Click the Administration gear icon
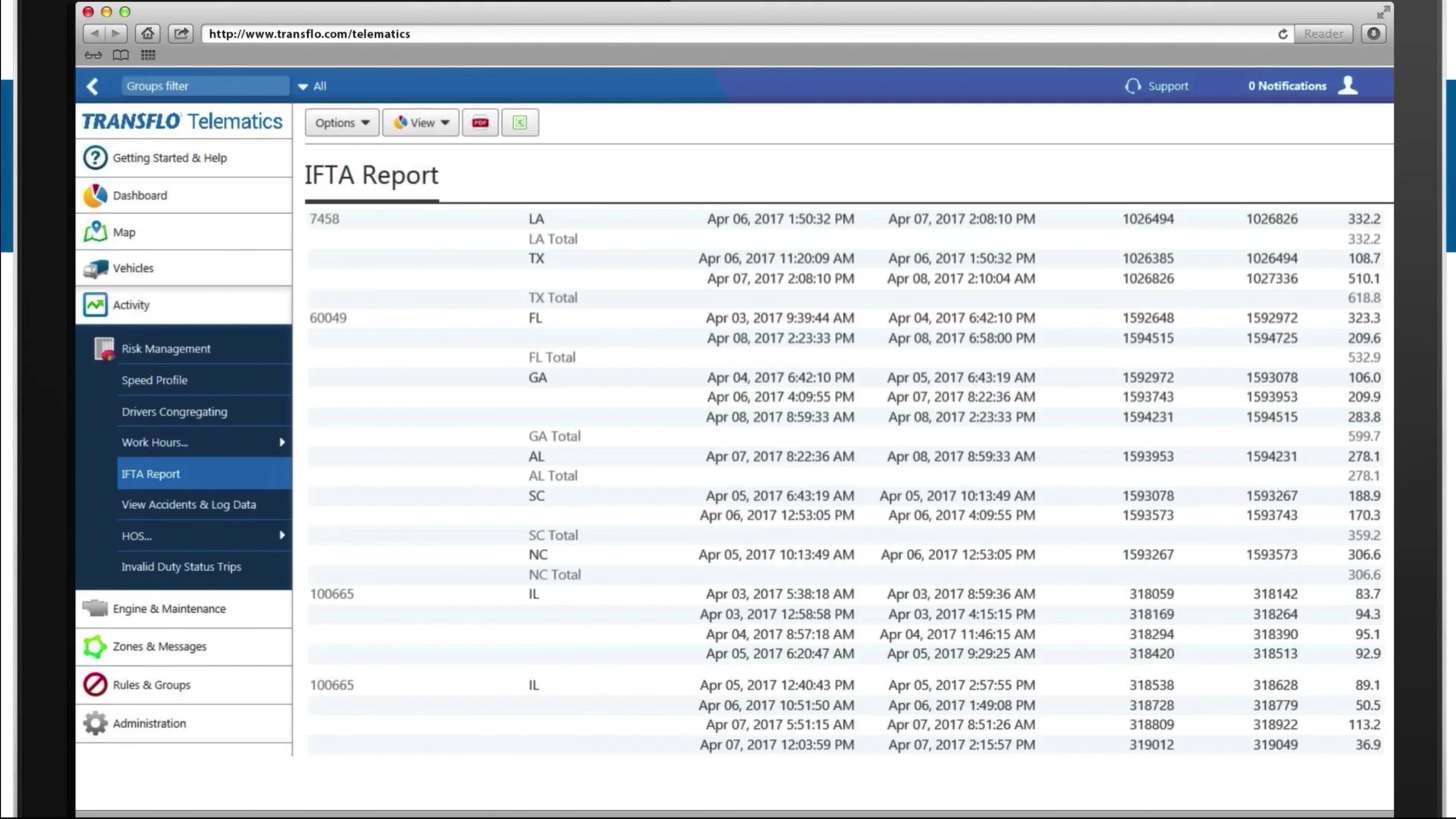The image size is (1456, 819). click(x=95, y=723)
